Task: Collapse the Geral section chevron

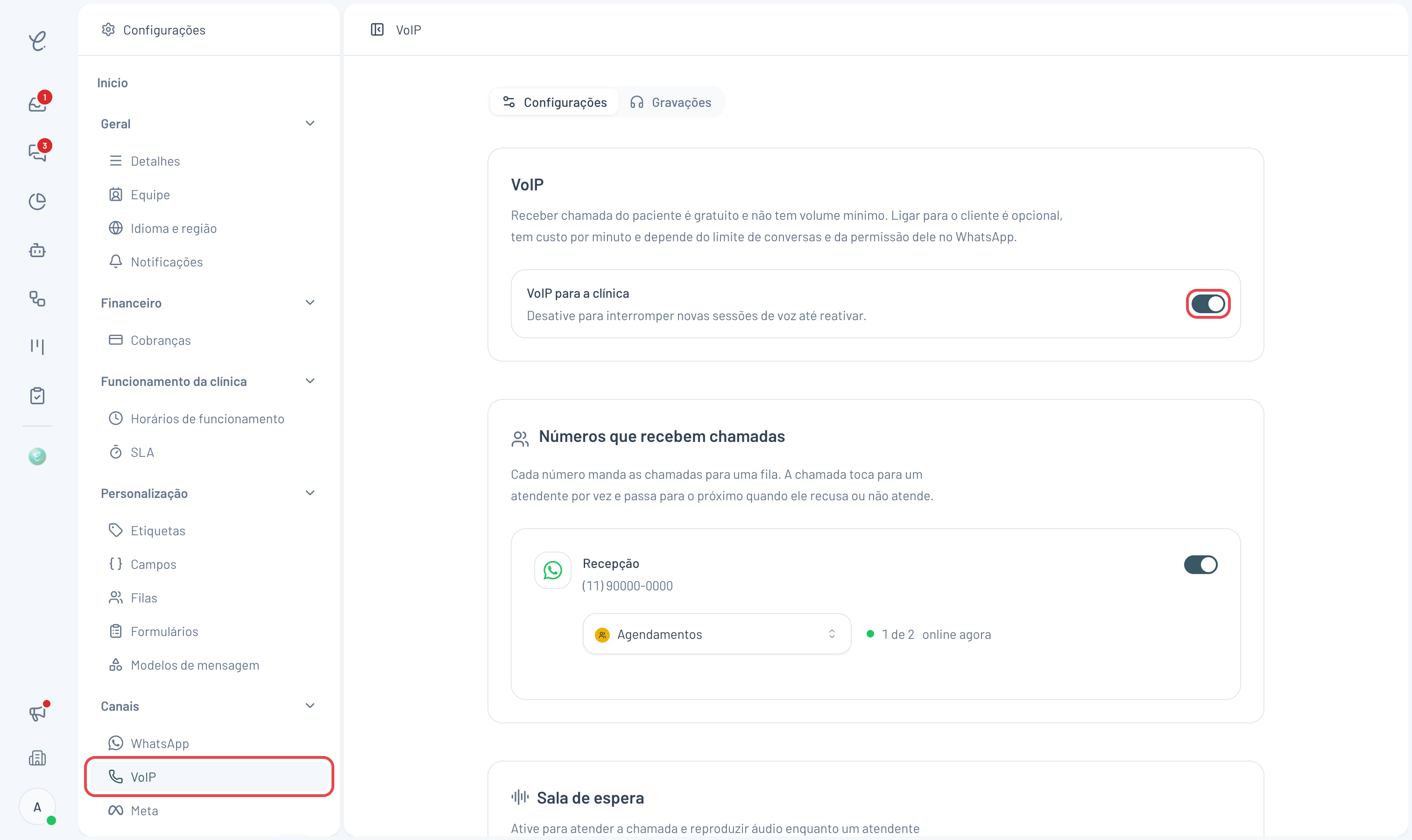Action: tap(310, 123)
